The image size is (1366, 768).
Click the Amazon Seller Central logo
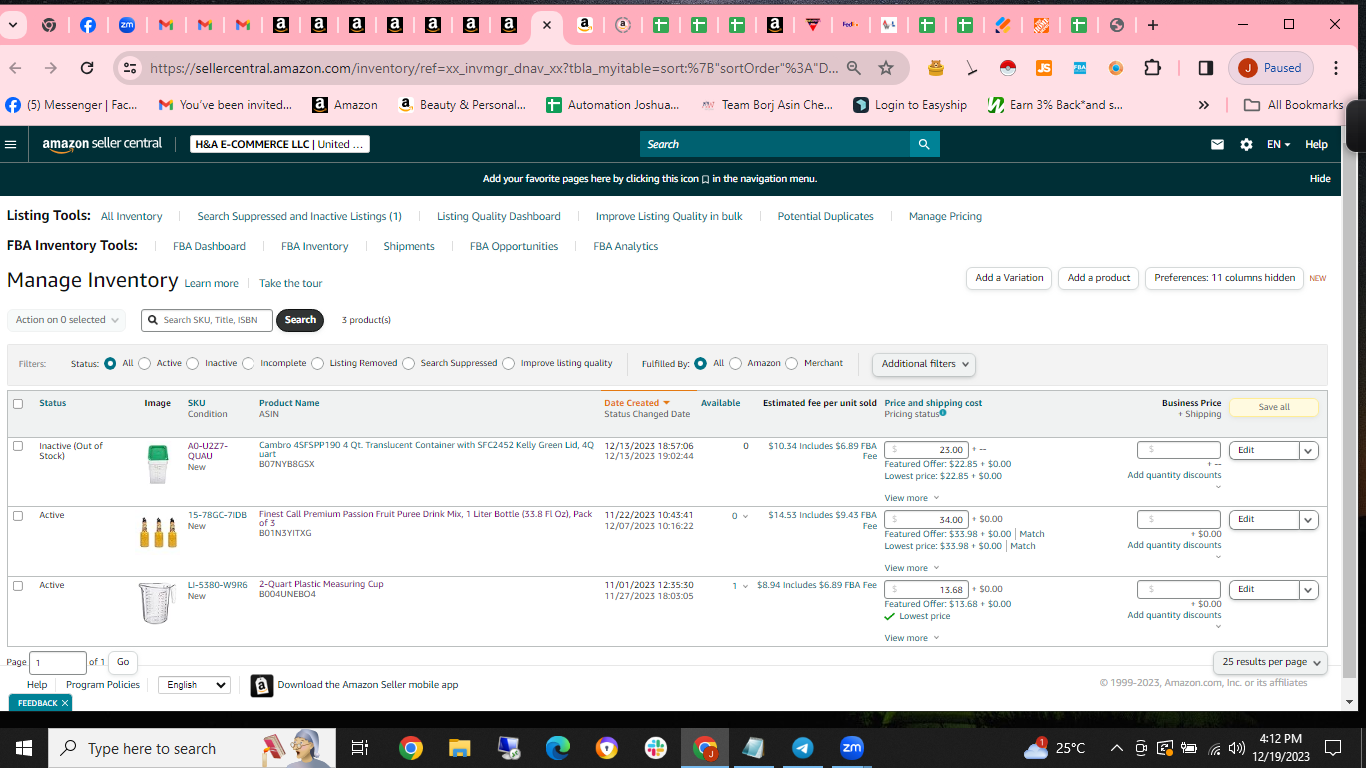pos(102,144)
